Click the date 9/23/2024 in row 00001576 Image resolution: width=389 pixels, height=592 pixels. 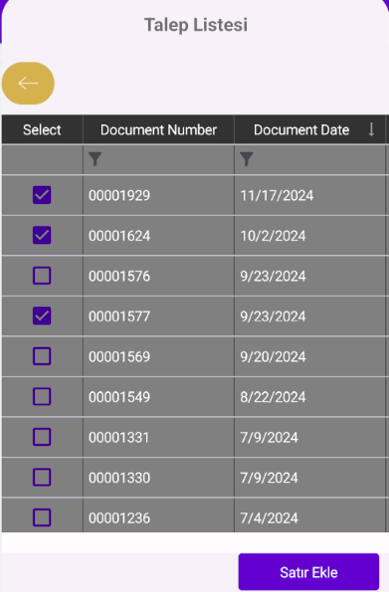click(x=310, y=276)
